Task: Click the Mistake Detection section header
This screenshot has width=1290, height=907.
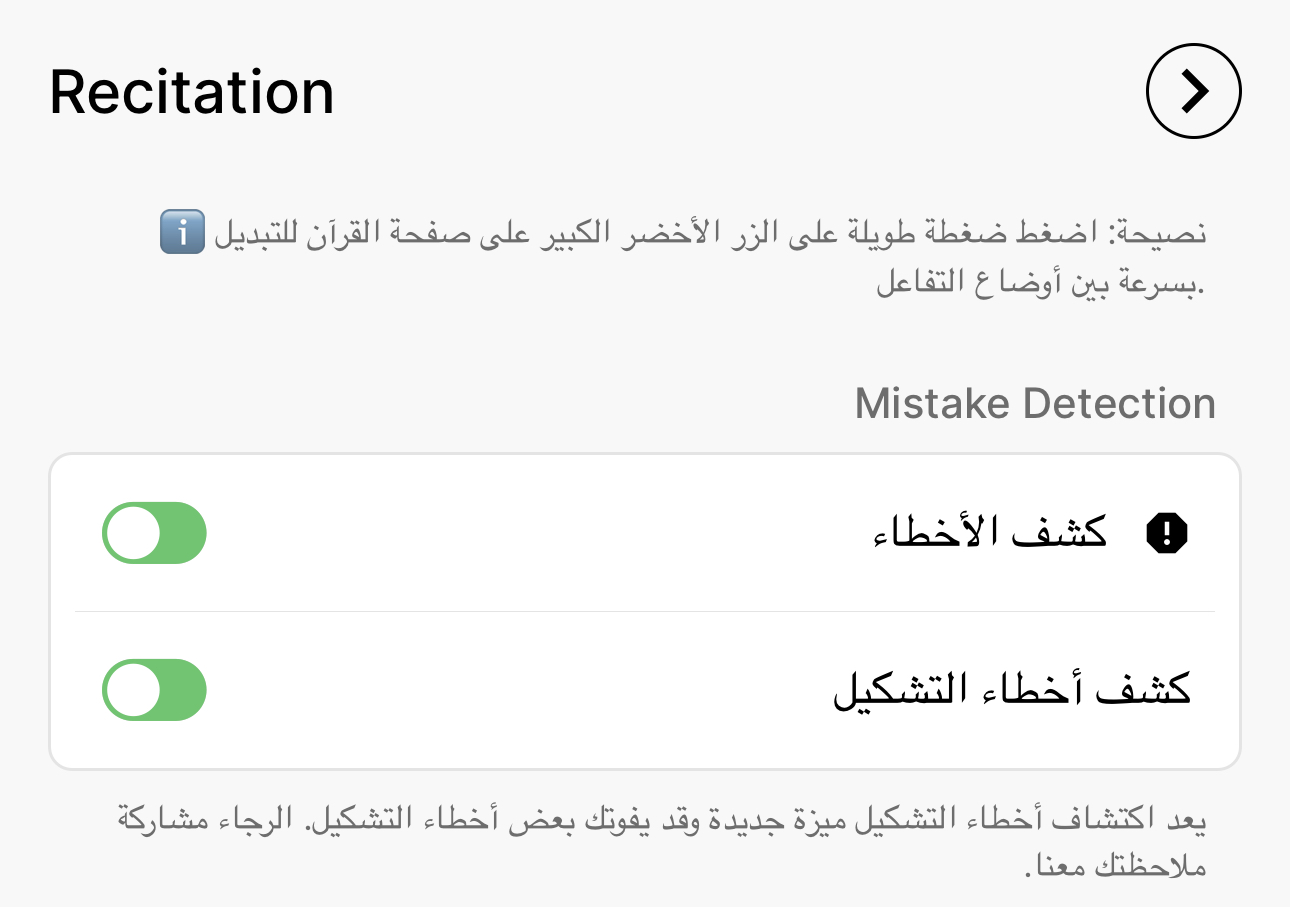Action: 1035,403
